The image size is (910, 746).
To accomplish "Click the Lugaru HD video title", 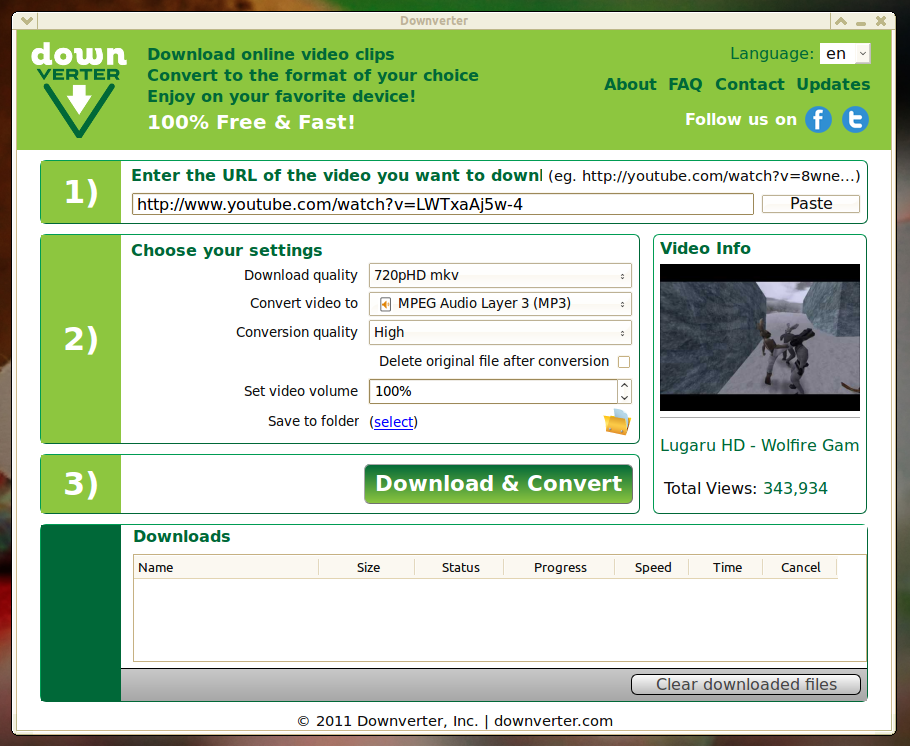I will click(x=760, y=445).
